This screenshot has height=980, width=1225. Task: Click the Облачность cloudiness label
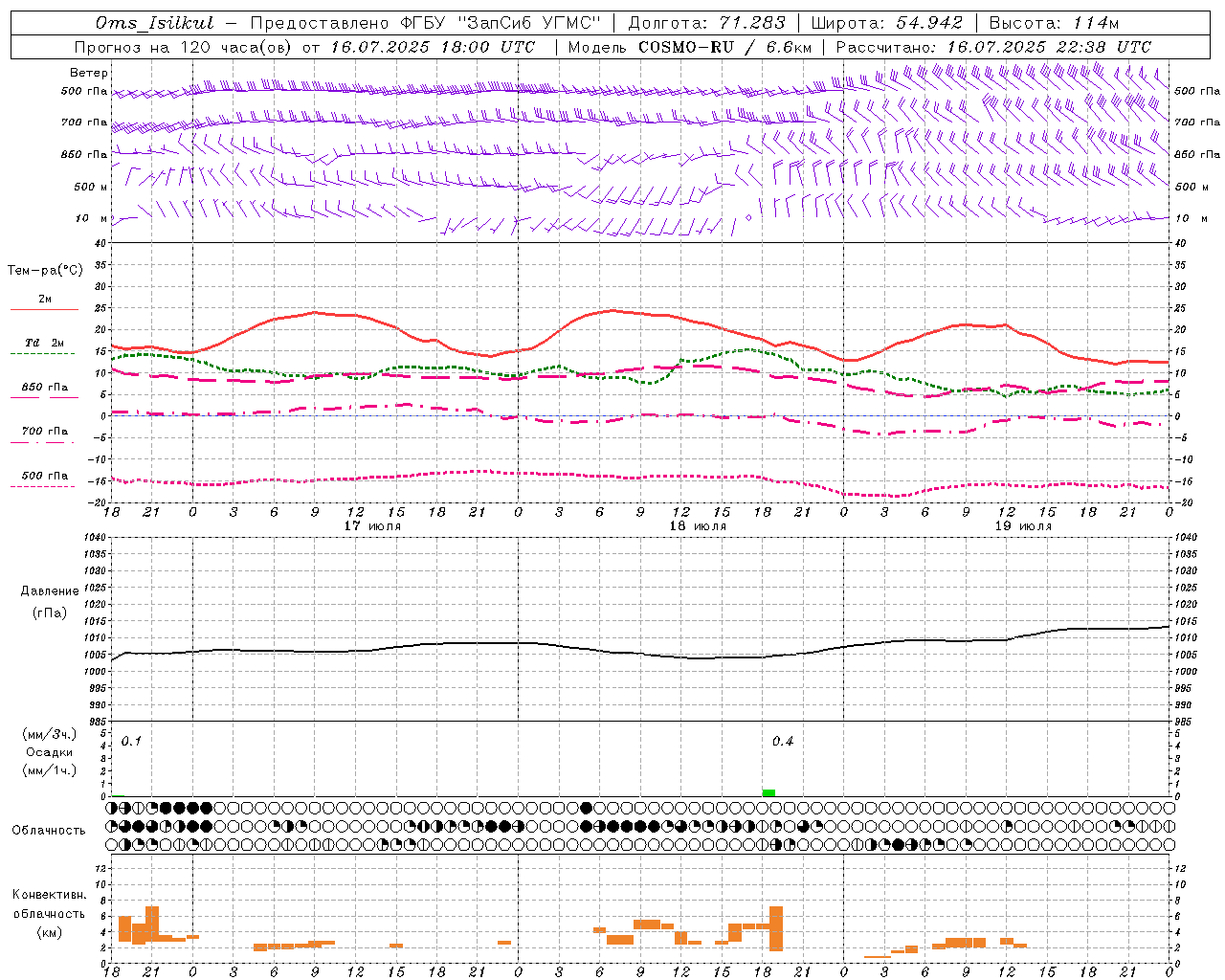point(49,830)
